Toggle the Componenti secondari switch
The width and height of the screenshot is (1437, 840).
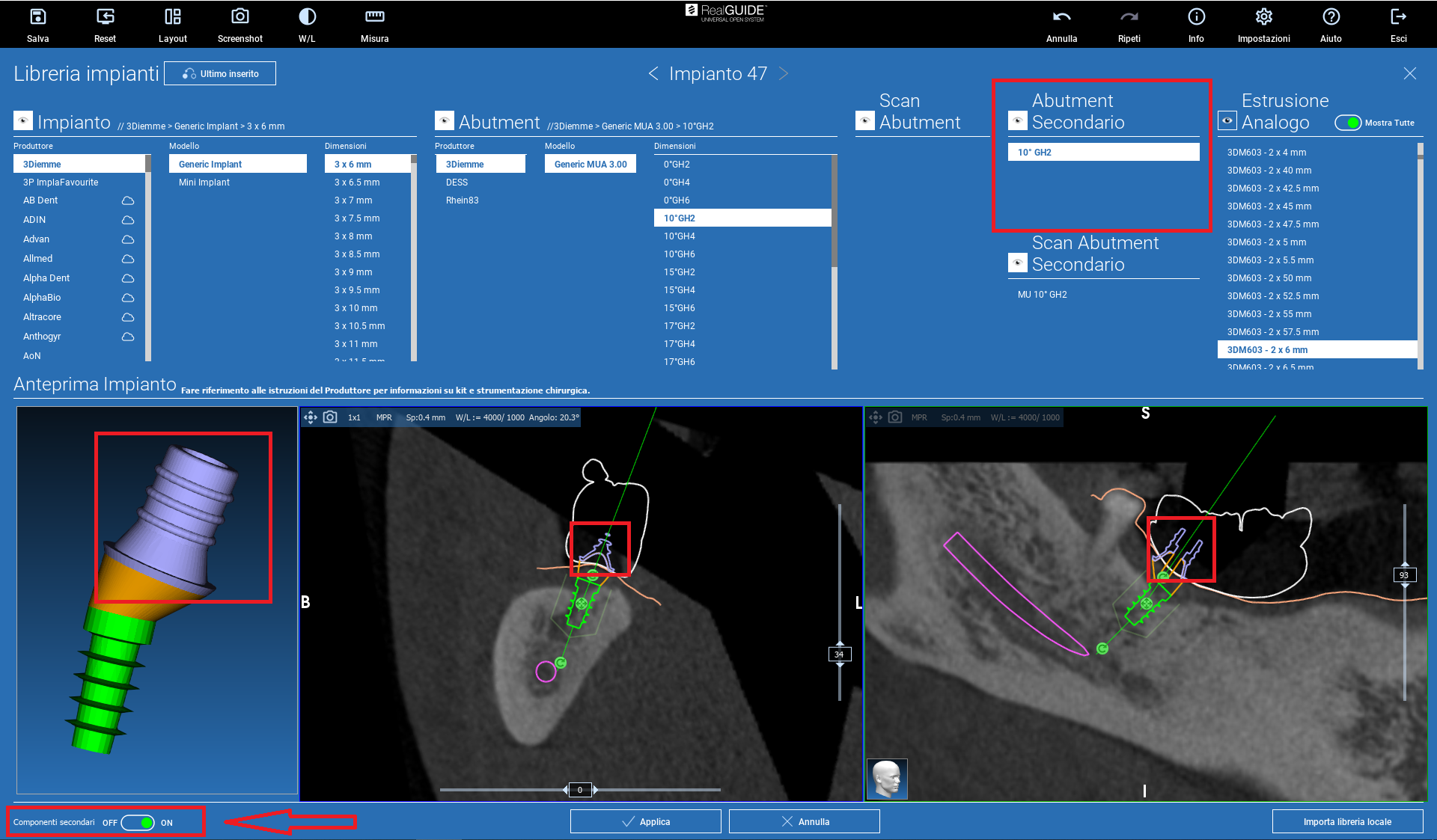(x=138, y=823)
